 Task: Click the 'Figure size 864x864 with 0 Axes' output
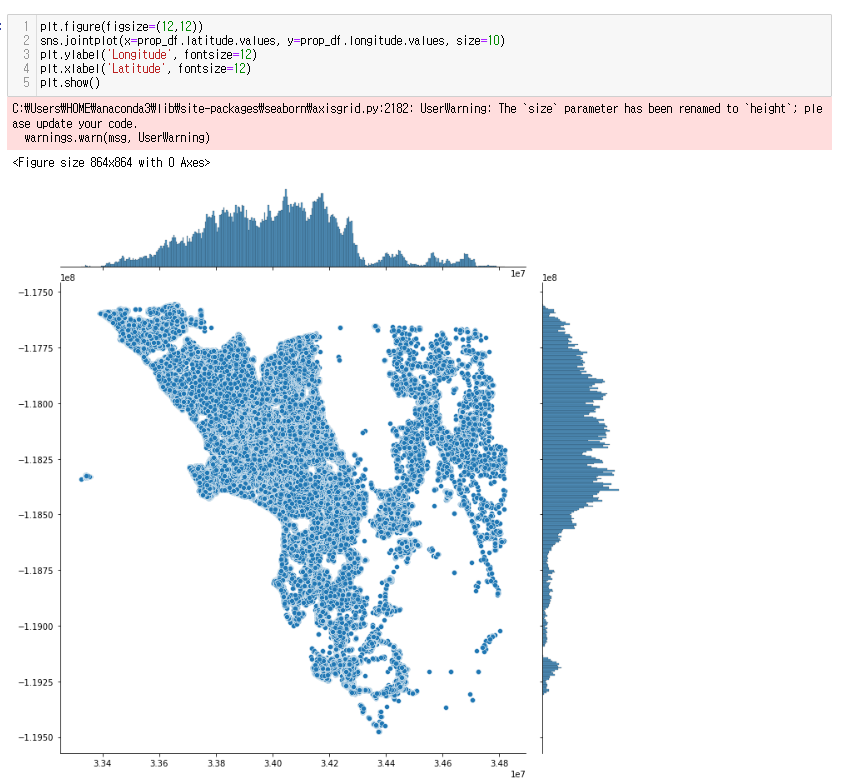point(111,163)
